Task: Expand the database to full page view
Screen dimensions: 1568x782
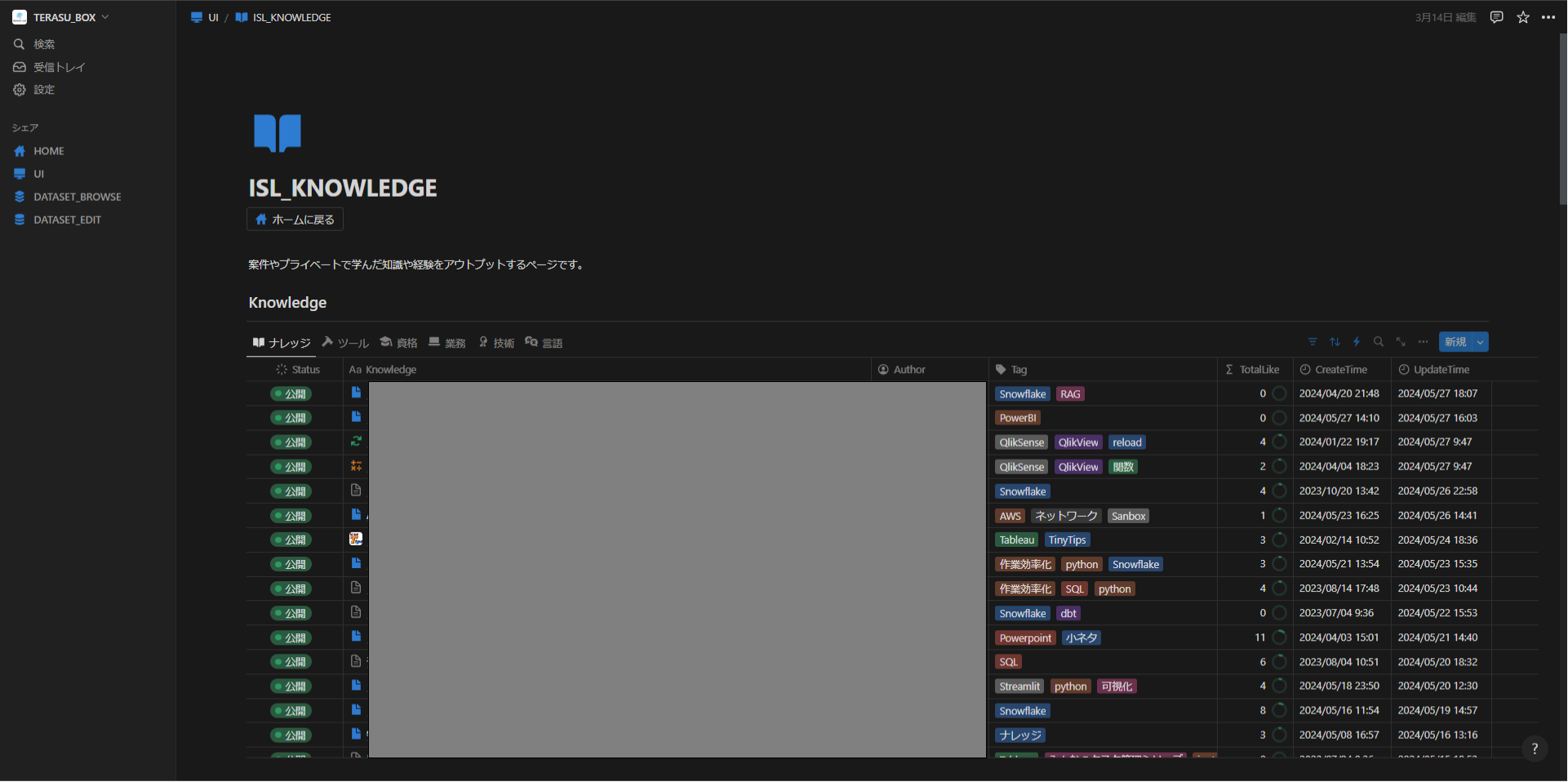Action: click(1401, 342)
